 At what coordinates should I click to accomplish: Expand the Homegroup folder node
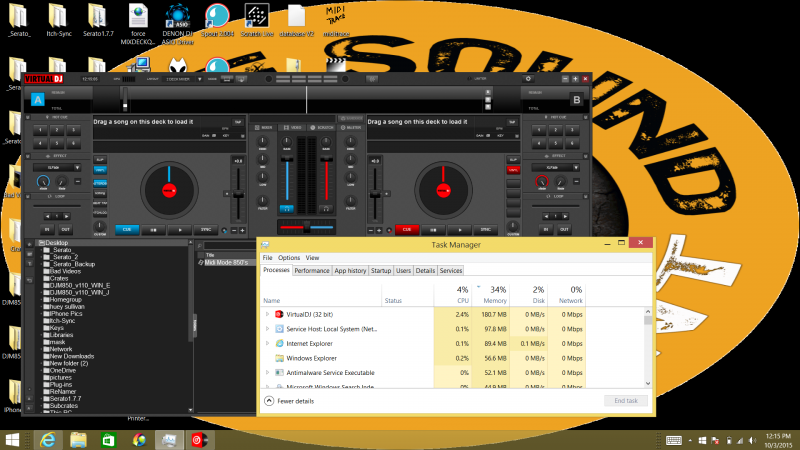click(41, 299)
